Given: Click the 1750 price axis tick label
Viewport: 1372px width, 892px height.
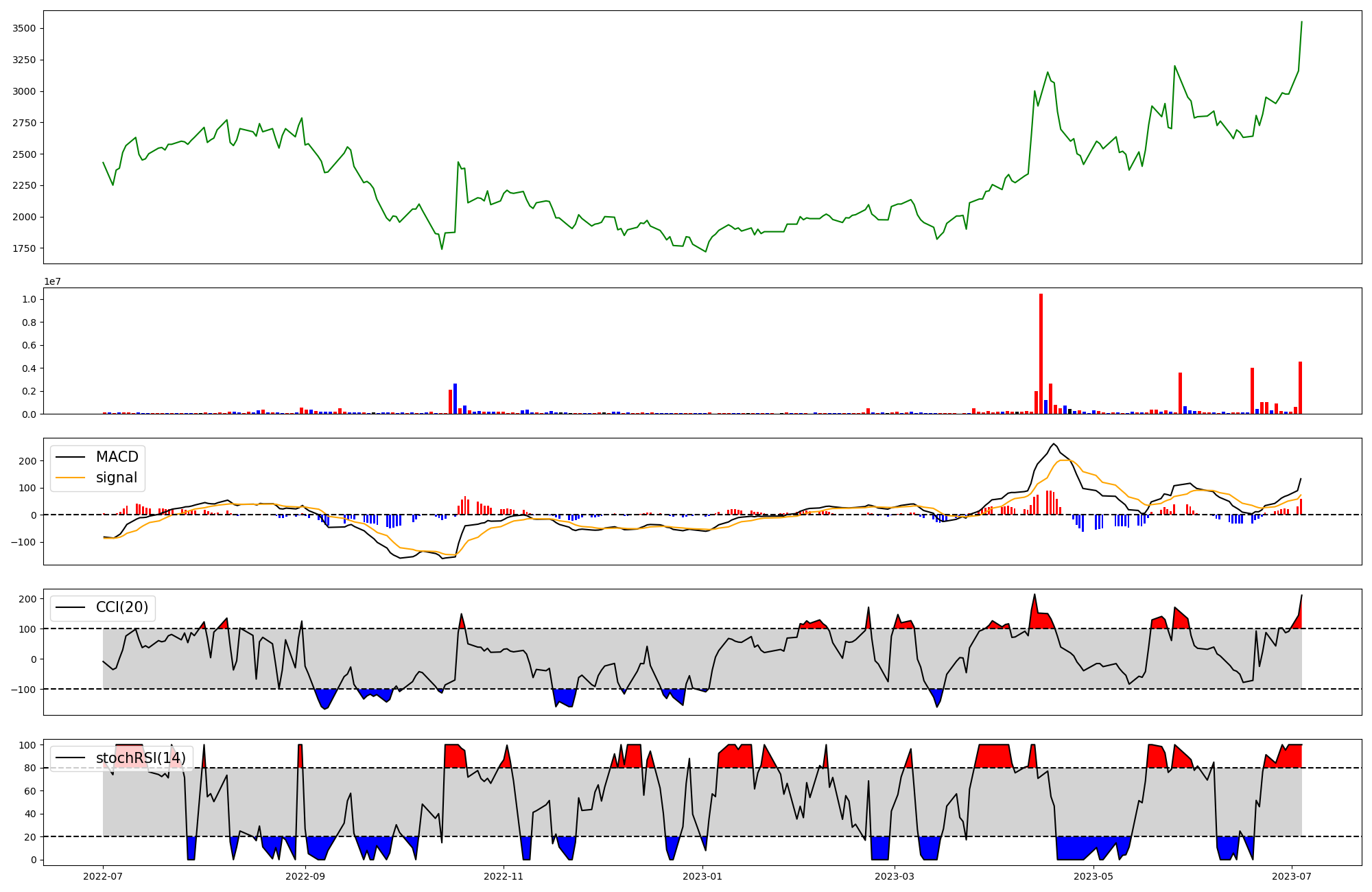Looking at the screenshot, I should pyautogui.click(x=24, y=248).
